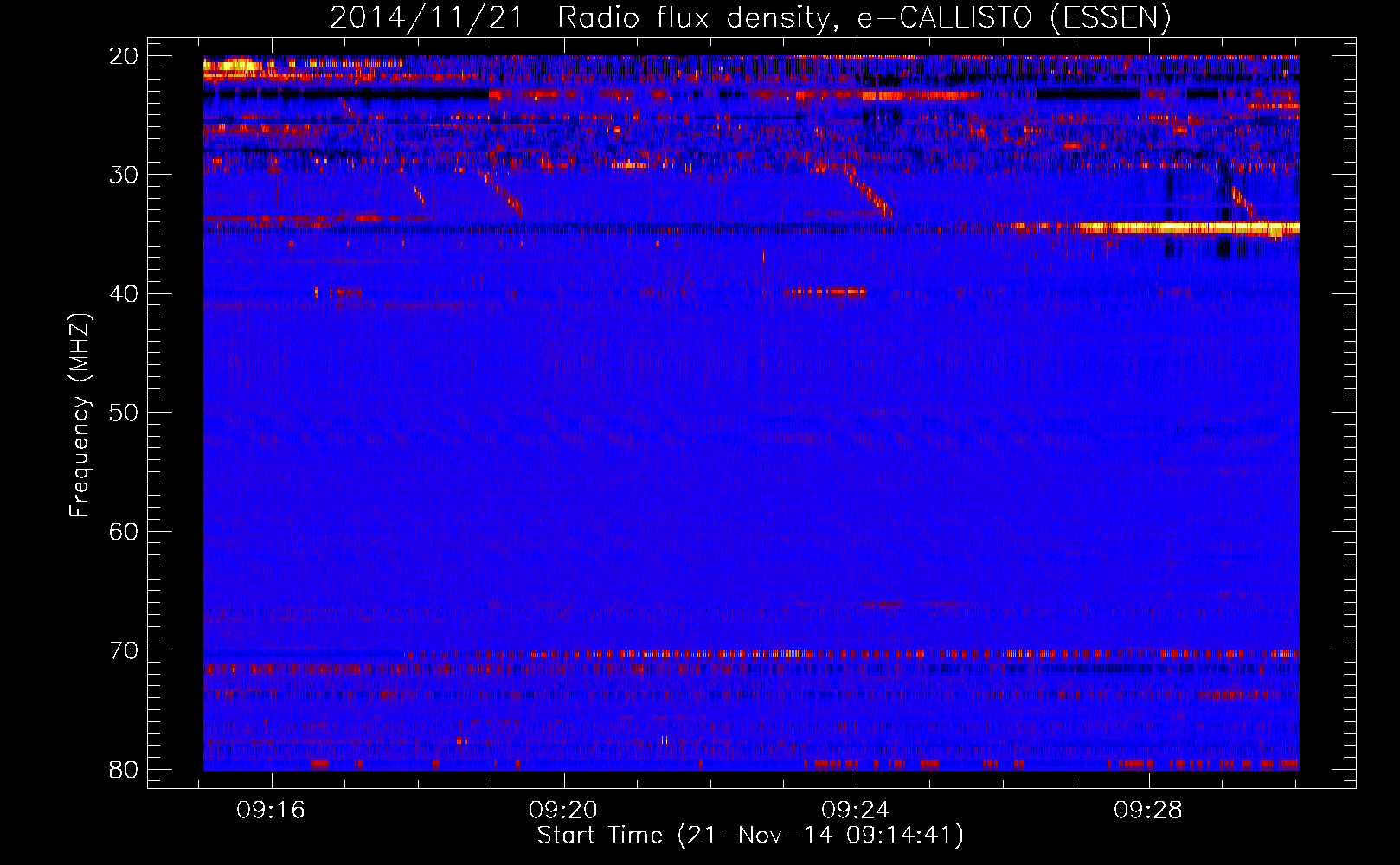The height and width of the screenshot is (865, 1400).
Task: Click the frequency tick label '60'
Action: pos(124,532)
